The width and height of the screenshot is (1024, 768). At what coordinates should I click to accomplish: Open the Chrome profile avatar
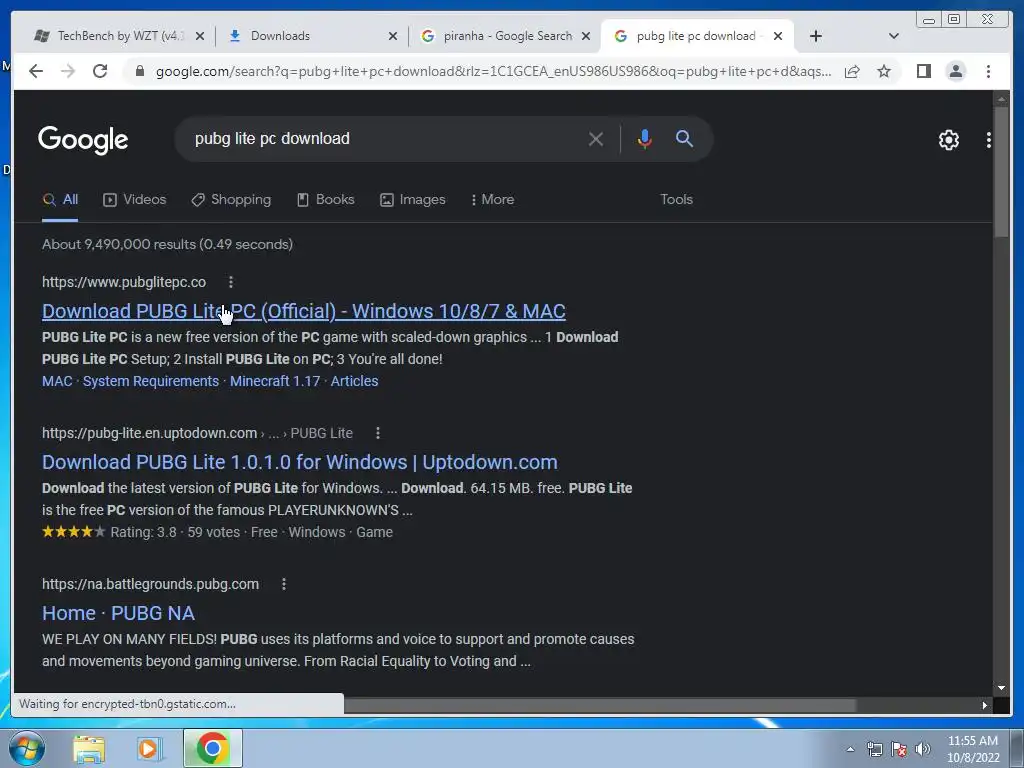[x=955, y=71]
